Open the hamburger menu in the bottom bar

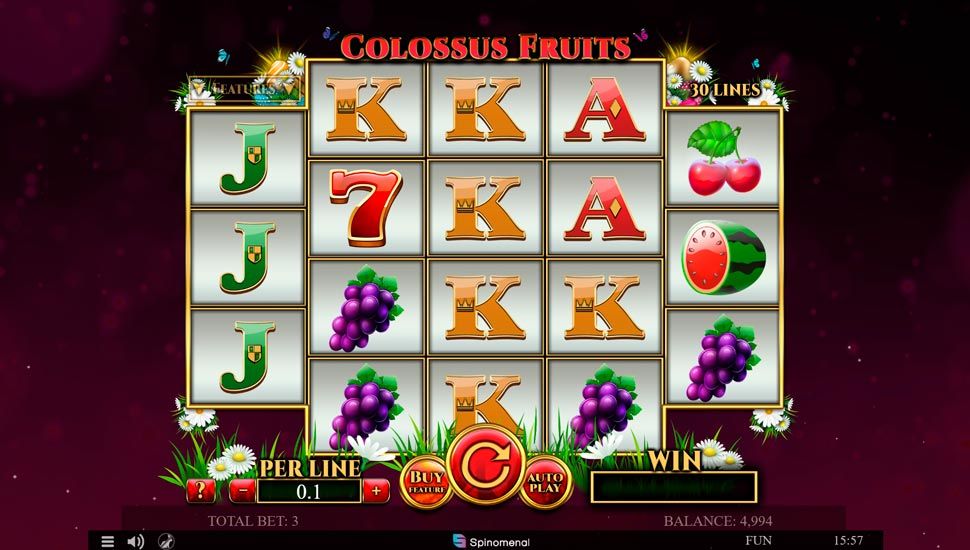[x=108, y=541]
